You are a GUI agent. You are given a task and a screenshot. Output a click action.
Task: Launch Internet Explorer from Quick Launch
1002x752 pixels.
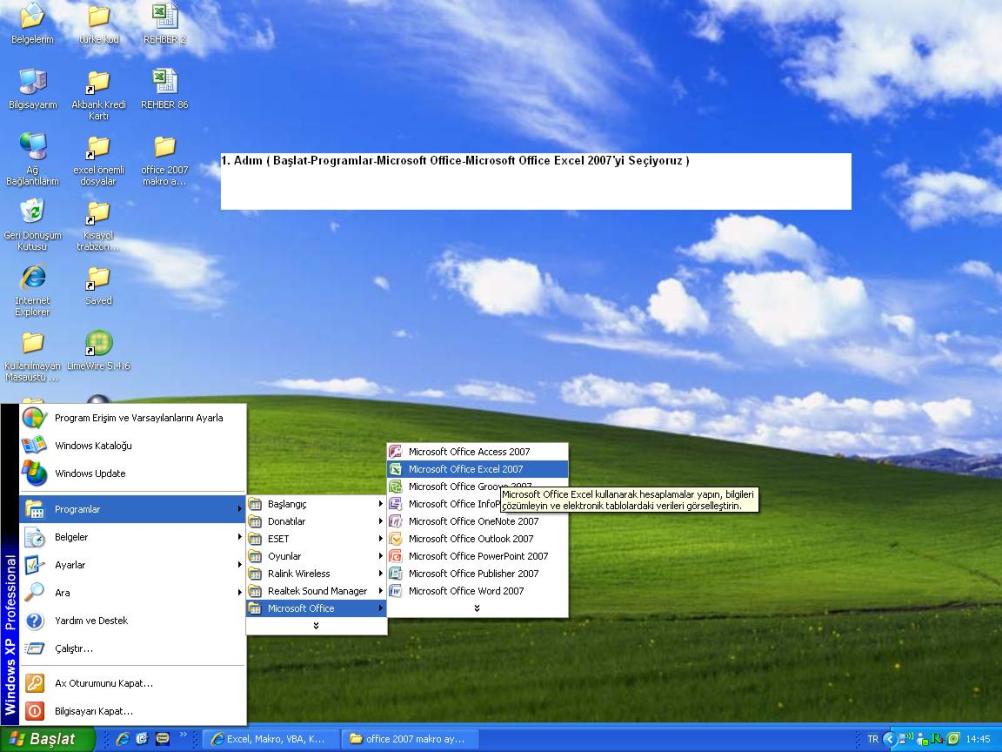pyautogui.click(x=123, y=739)
